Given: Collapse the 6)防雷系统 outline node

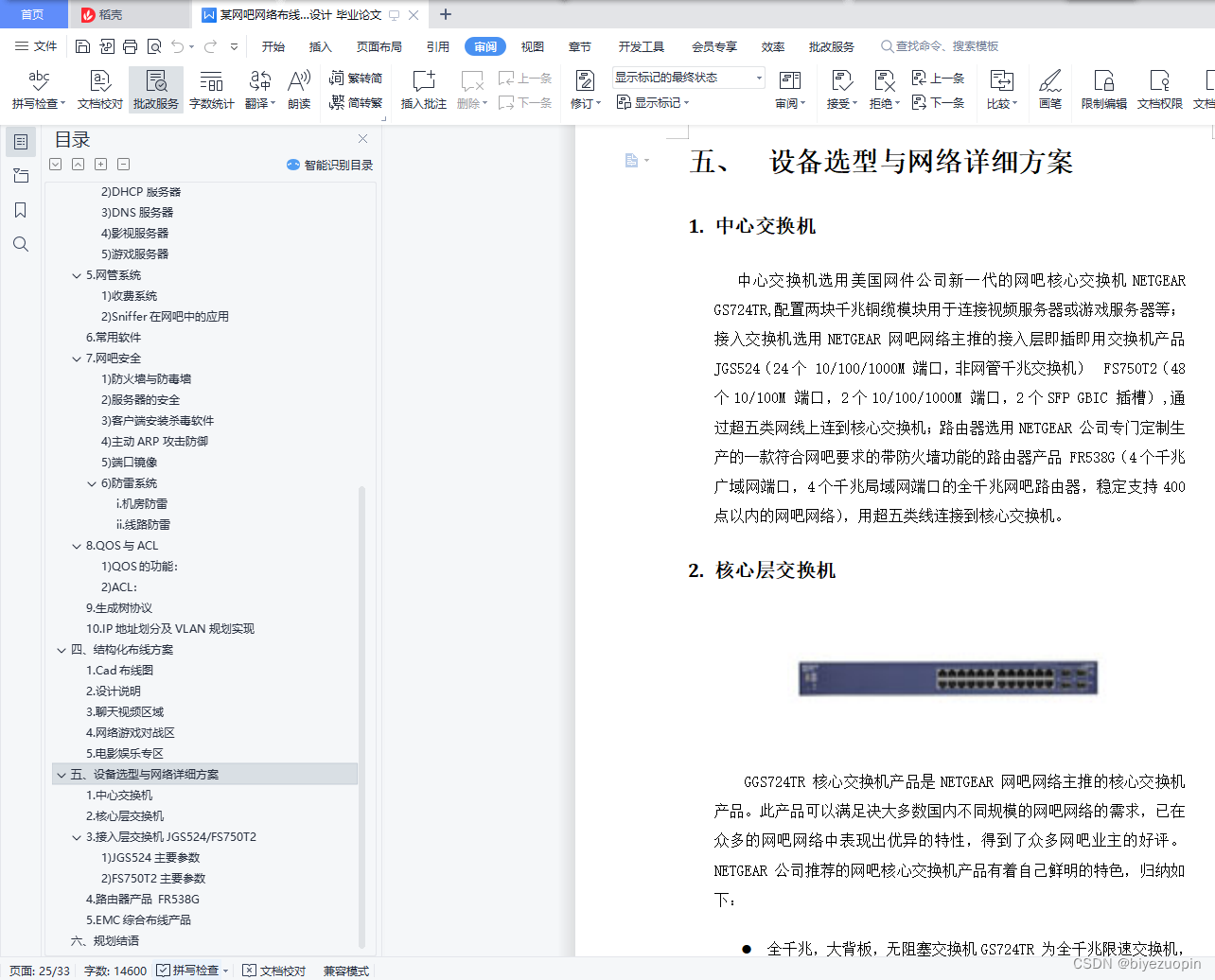Looking at the screenshot, I should click(x=92, y=483).
